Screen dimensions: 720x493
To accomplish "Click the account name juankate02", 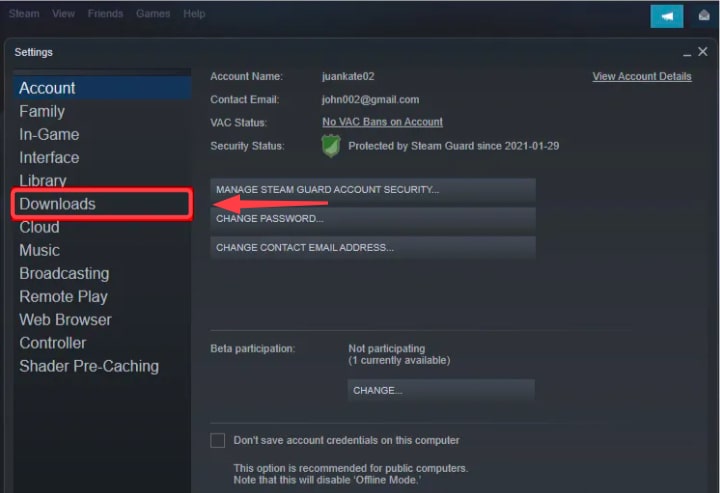I will pyautogui.click(x=348, y=76).
